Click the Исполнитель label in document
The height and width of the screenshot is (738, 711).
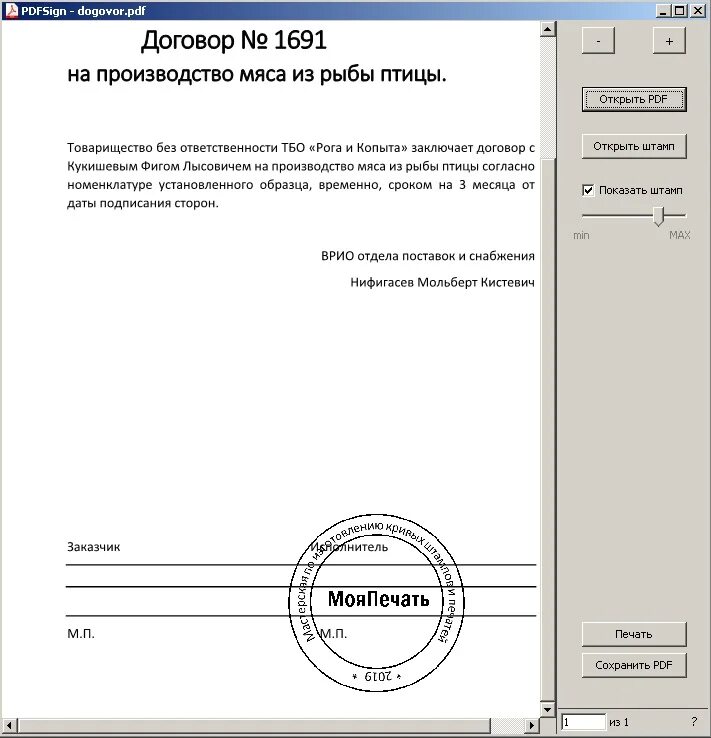click(349, 547)
